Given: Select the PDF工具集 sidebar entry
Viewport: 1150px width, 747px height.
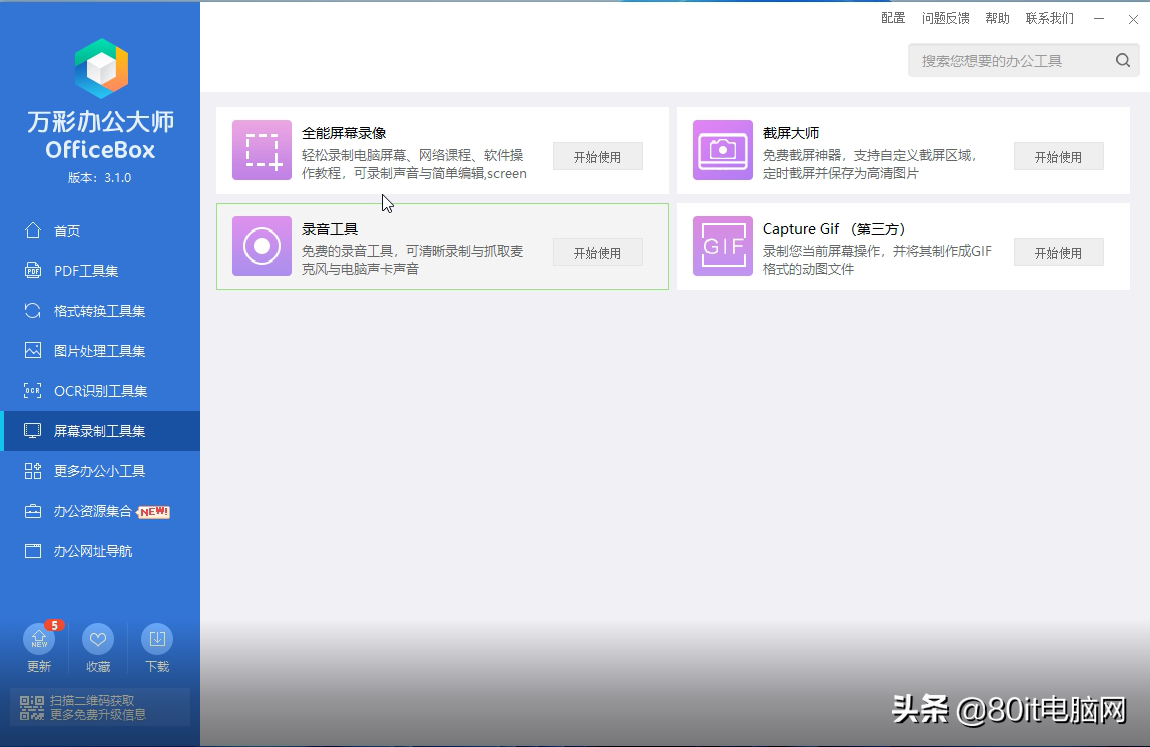Looking at the screenshot, I should pos(80,270).
